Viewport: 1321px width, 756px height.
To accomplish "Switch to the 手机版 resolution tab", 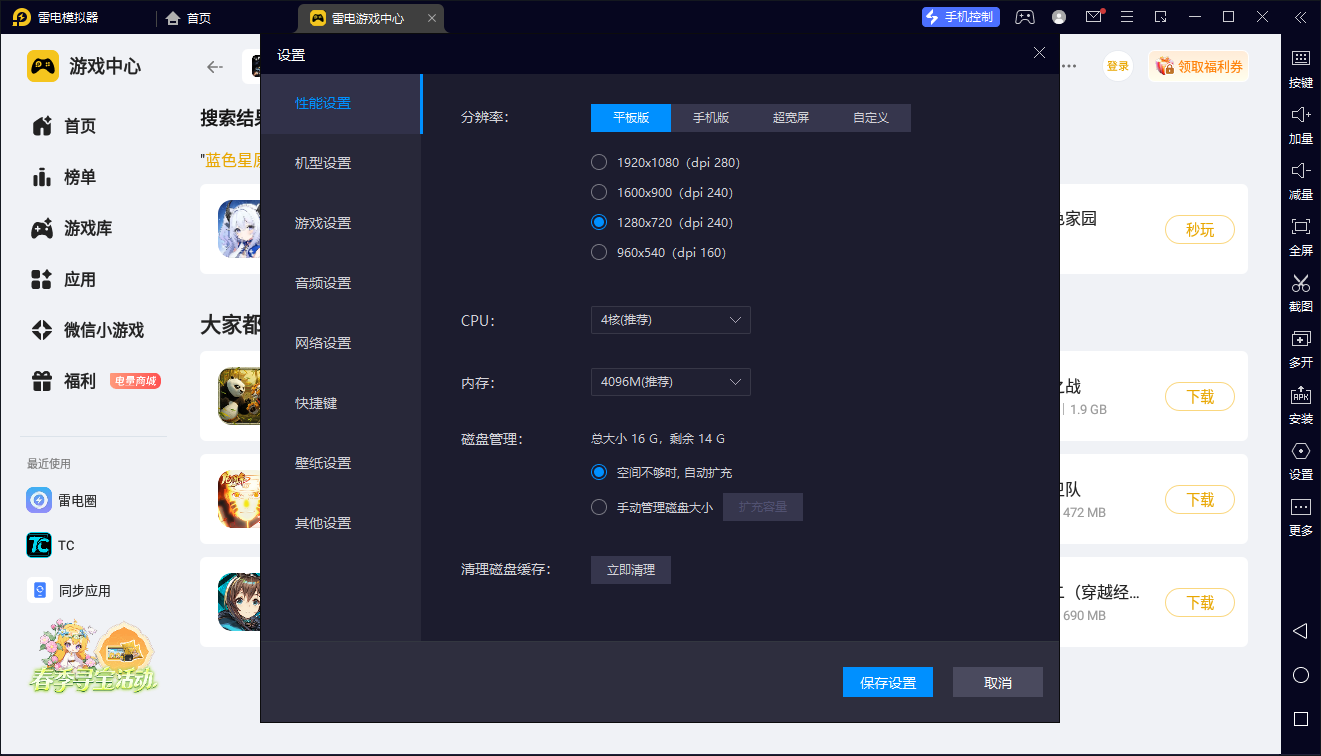I will coord(711,118).
